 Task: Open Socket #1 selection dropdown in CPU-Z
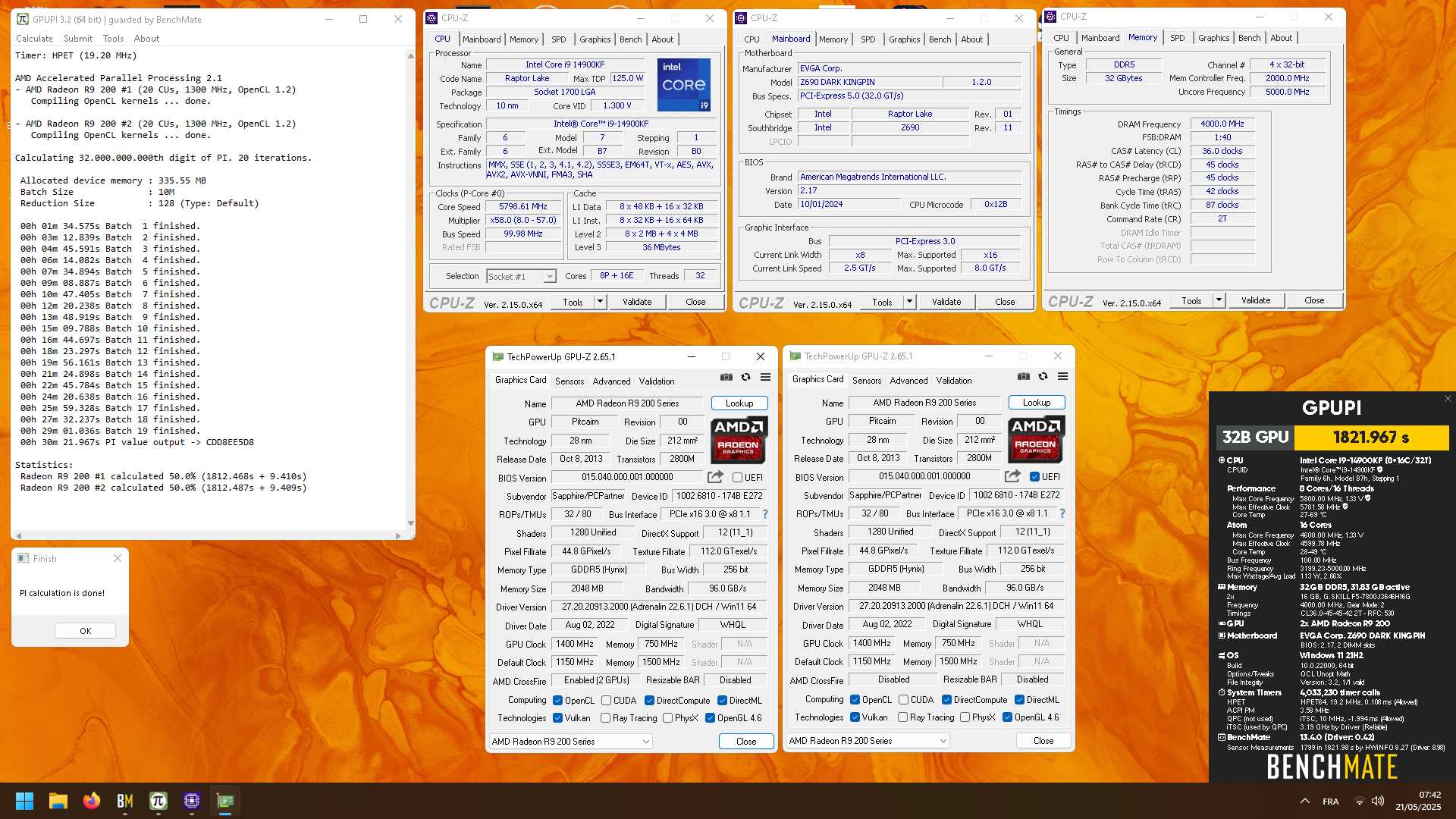coord(522,276)
